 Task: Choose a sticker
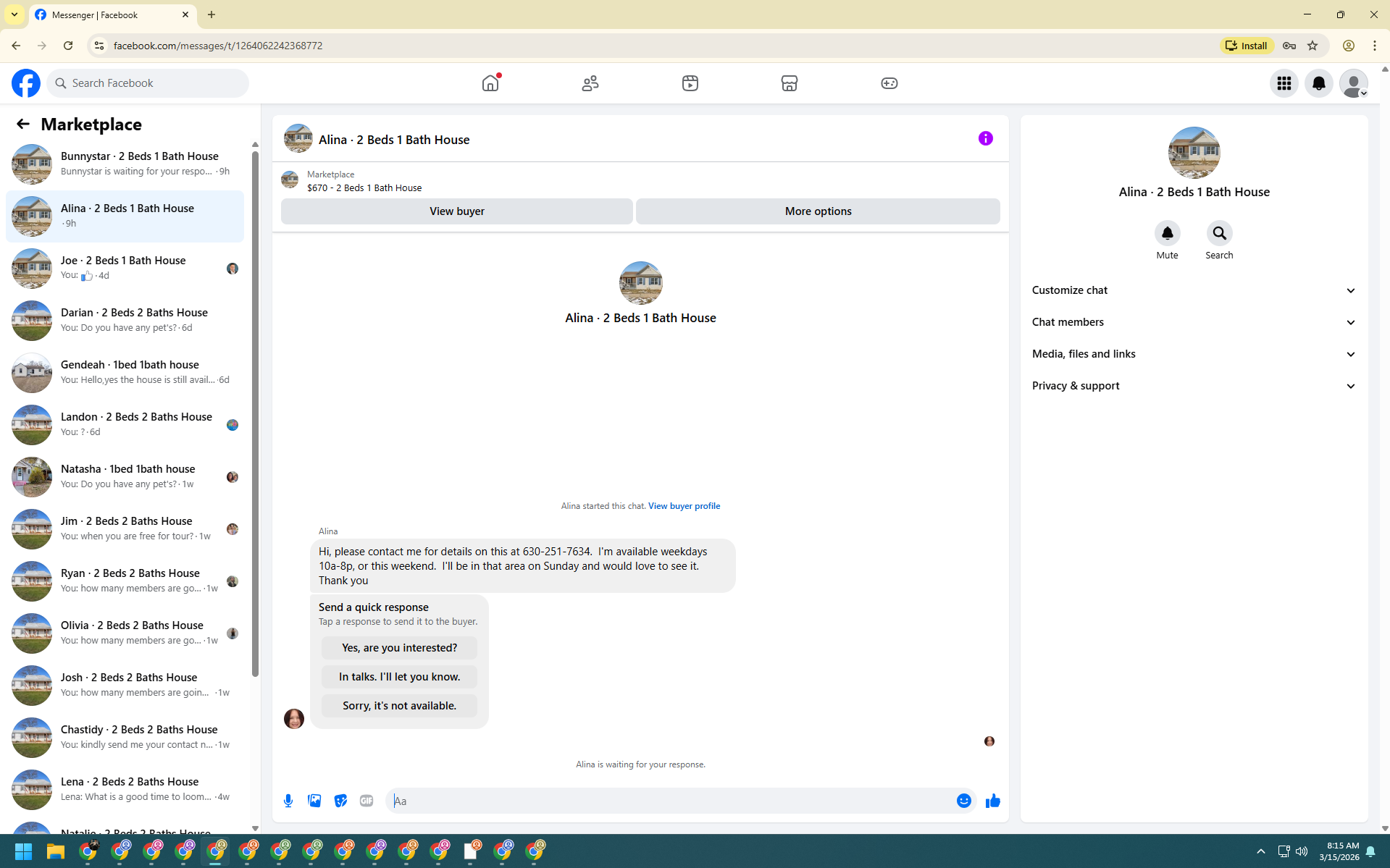[340, 801]
